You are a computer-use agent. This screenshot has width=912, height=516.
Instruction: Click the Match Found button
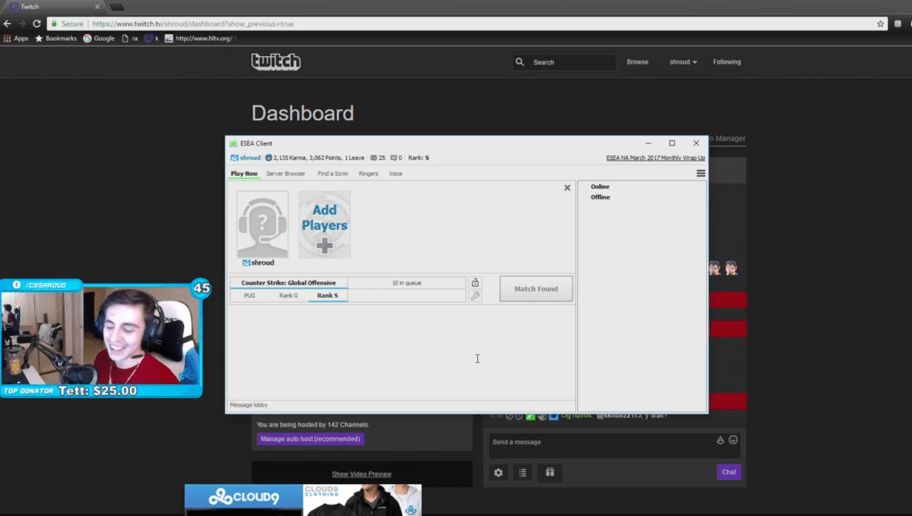click(x=536, y=289)
